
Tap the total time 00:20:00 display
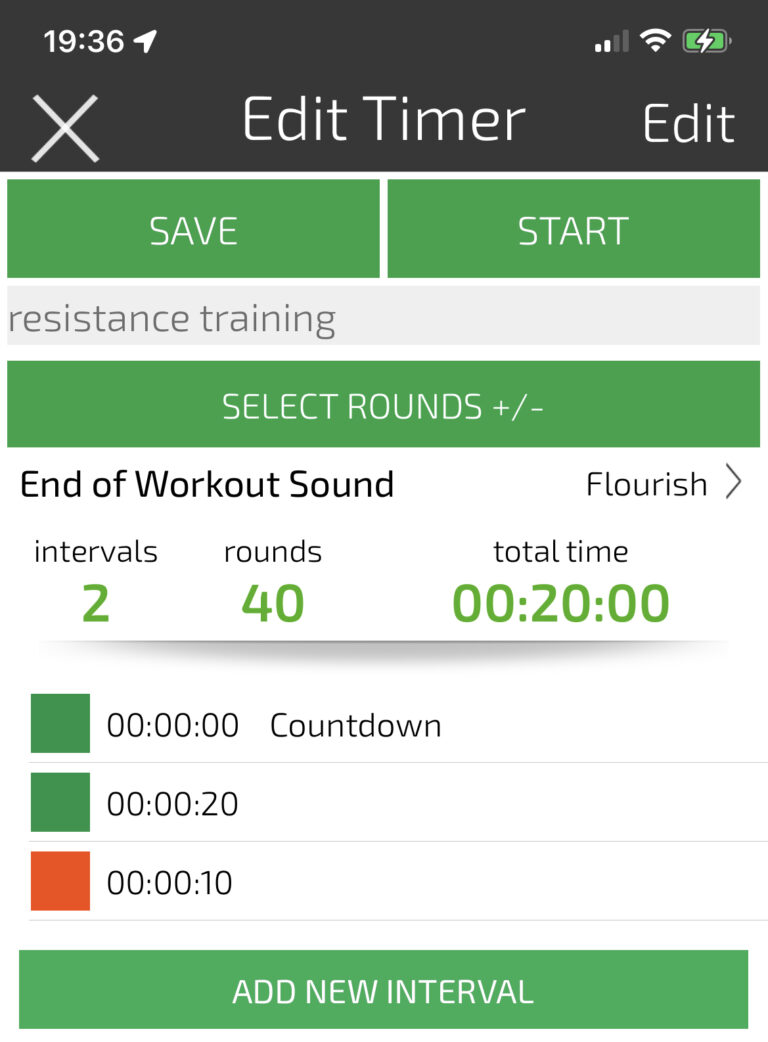560,603
